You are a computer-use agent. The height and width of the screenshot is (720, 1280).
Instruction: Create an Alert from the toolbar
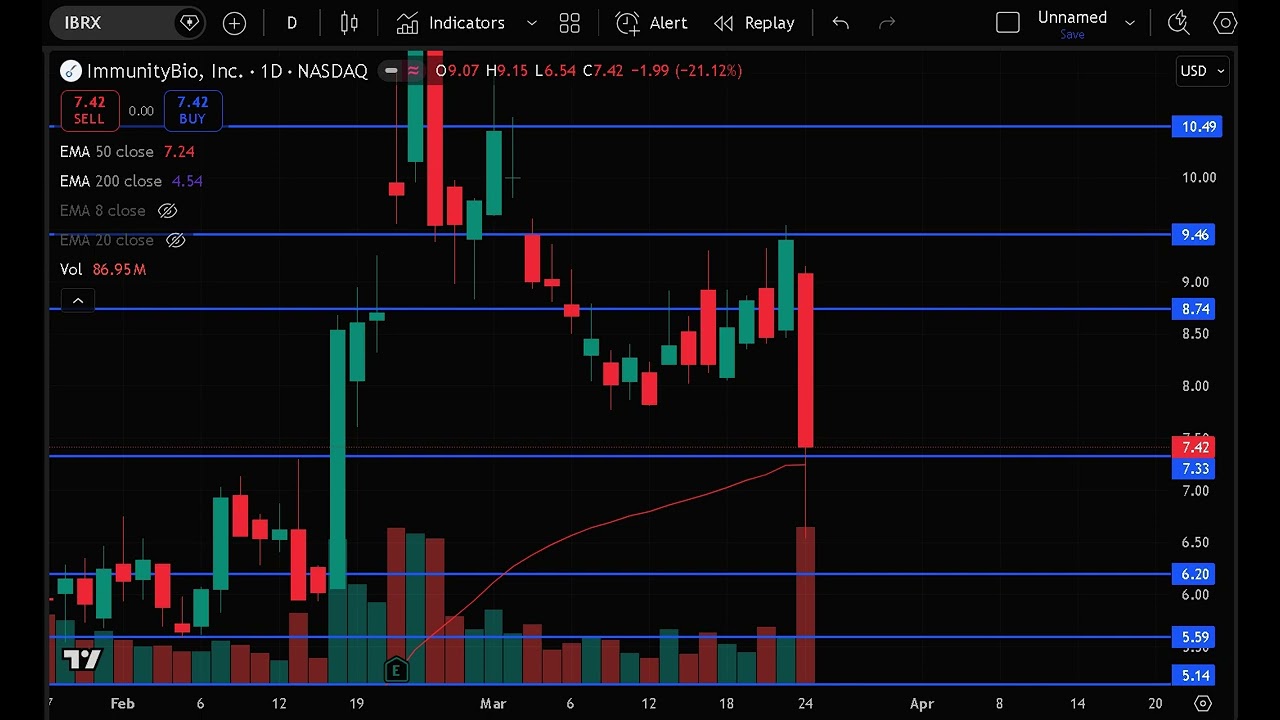click(x=652, y=23)
